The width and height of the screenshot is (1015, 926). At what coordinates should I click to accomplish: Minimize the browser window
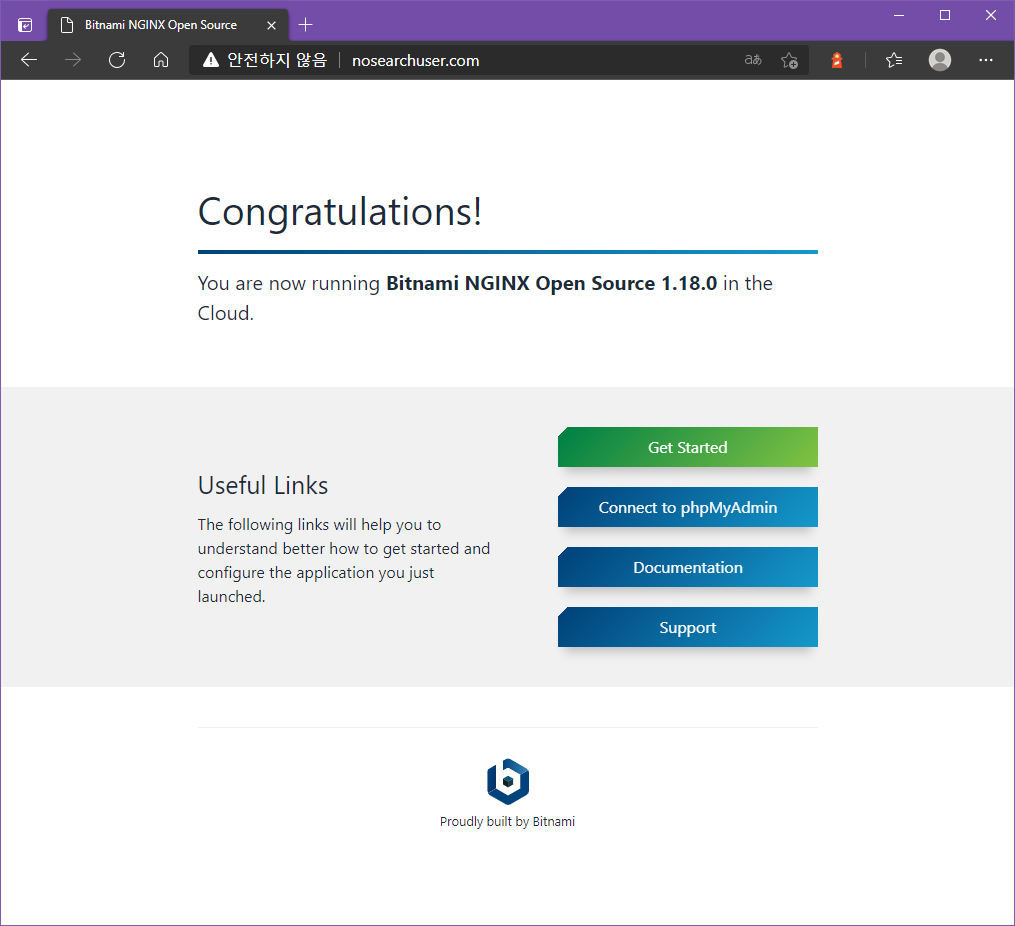tap(898, 15)
